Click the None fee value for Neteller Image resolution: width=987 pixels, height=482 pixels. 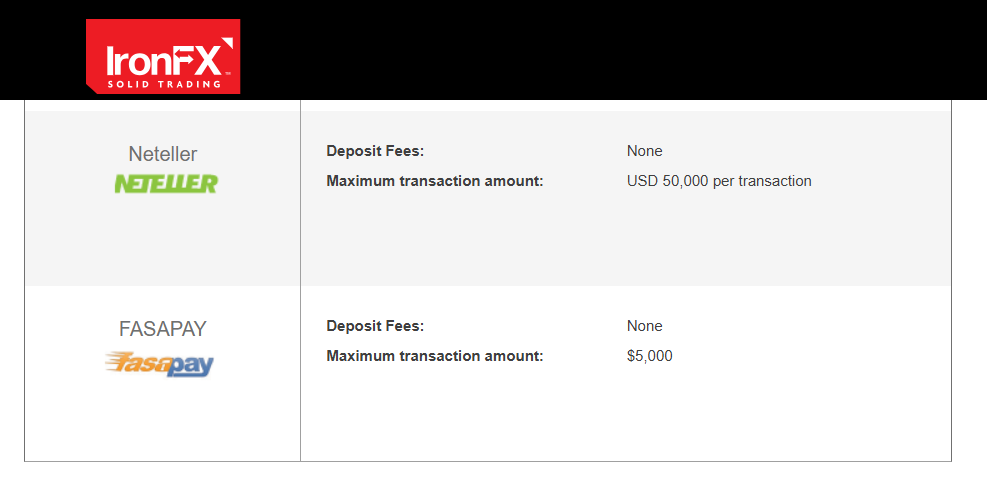[x=644, y=151]
